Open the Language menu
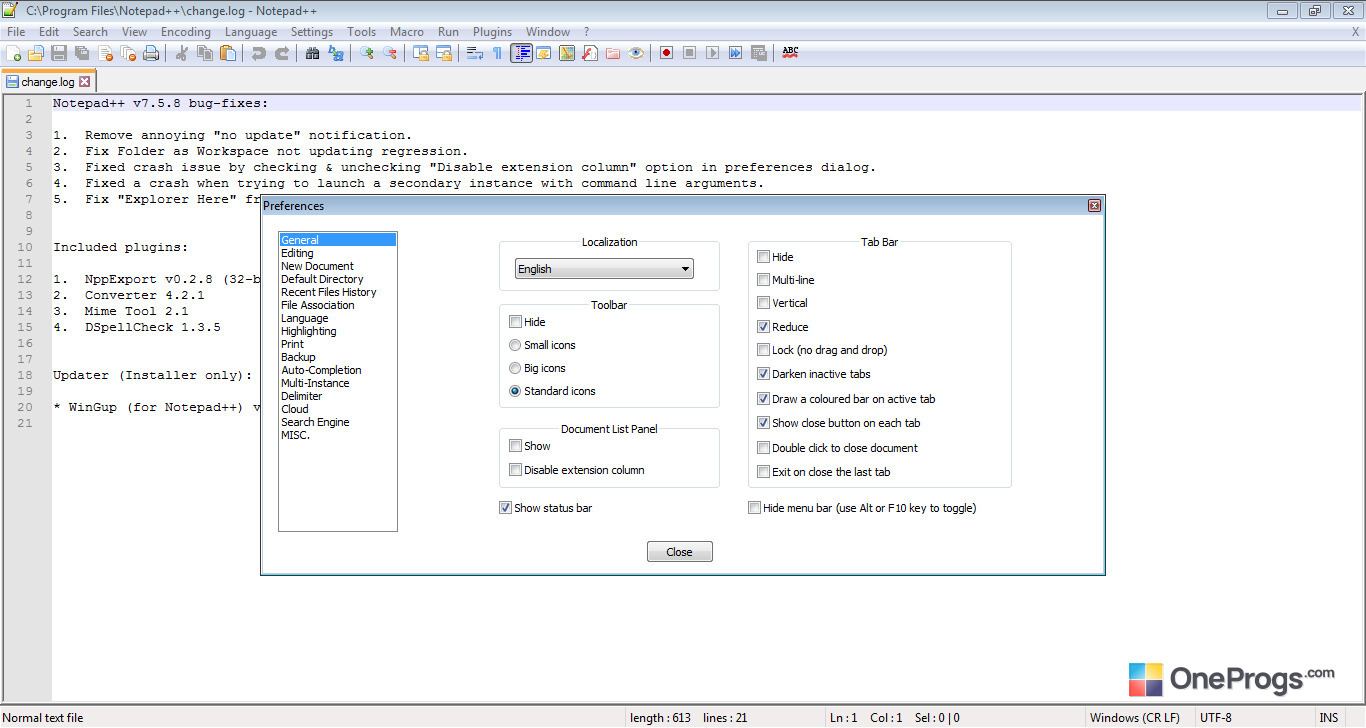 click(251, 32)
